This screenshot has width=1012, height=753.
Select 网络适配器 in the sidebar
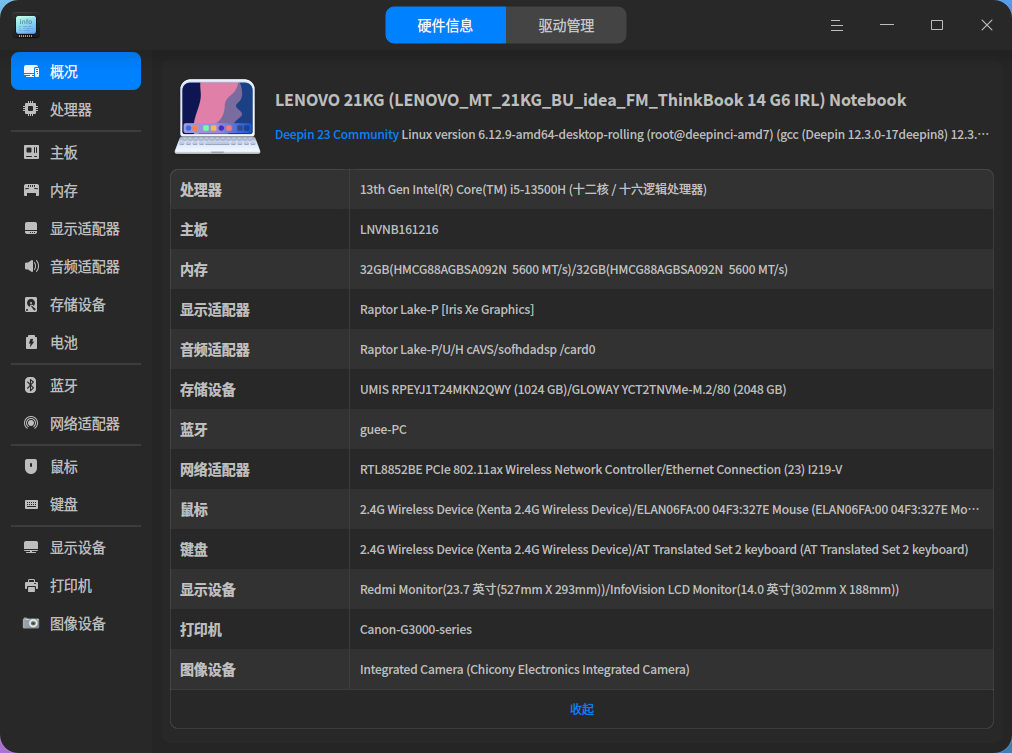(x=76, y=423)
